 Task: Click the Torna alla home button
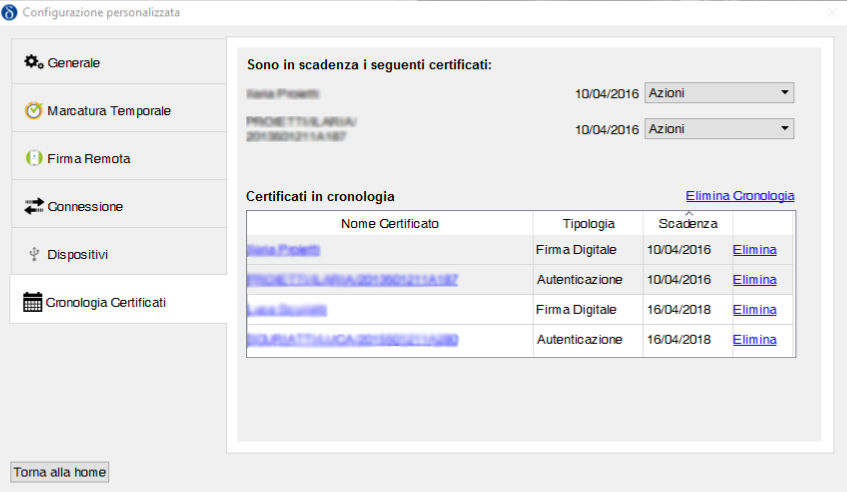[59, 472]
